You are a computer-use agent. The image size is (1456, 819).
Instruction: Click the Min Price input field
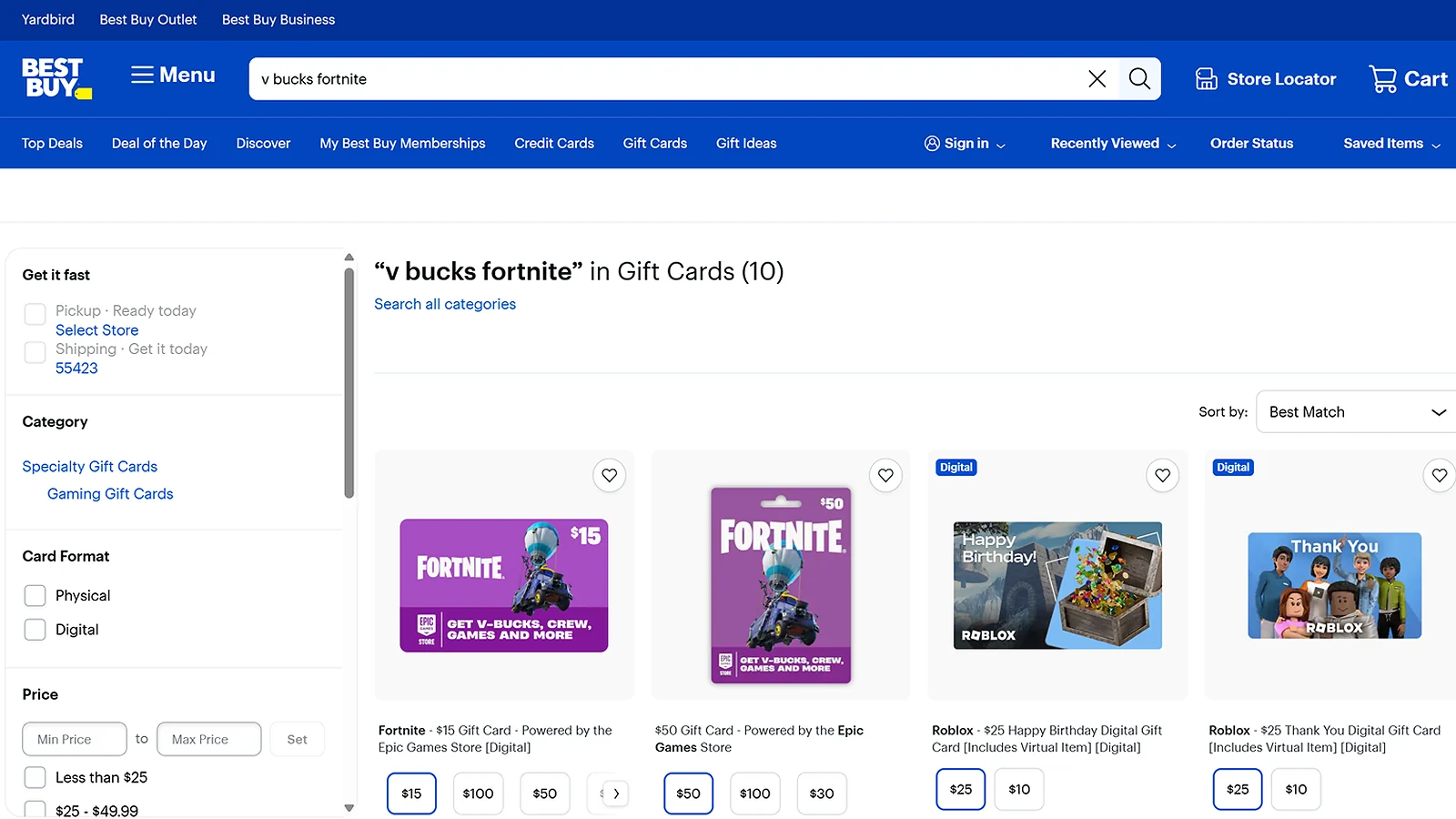74,739
